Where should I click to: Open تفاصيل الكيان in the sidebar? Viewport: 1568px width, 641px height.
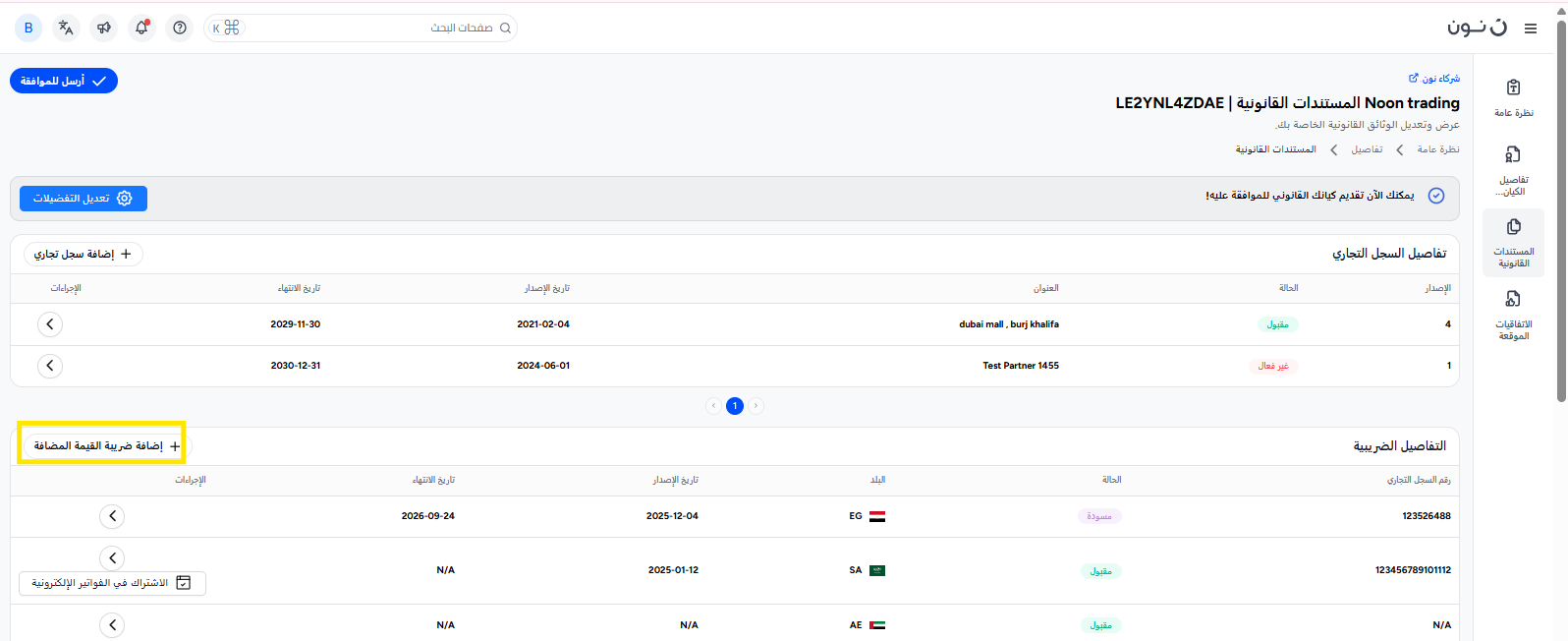1513,170
